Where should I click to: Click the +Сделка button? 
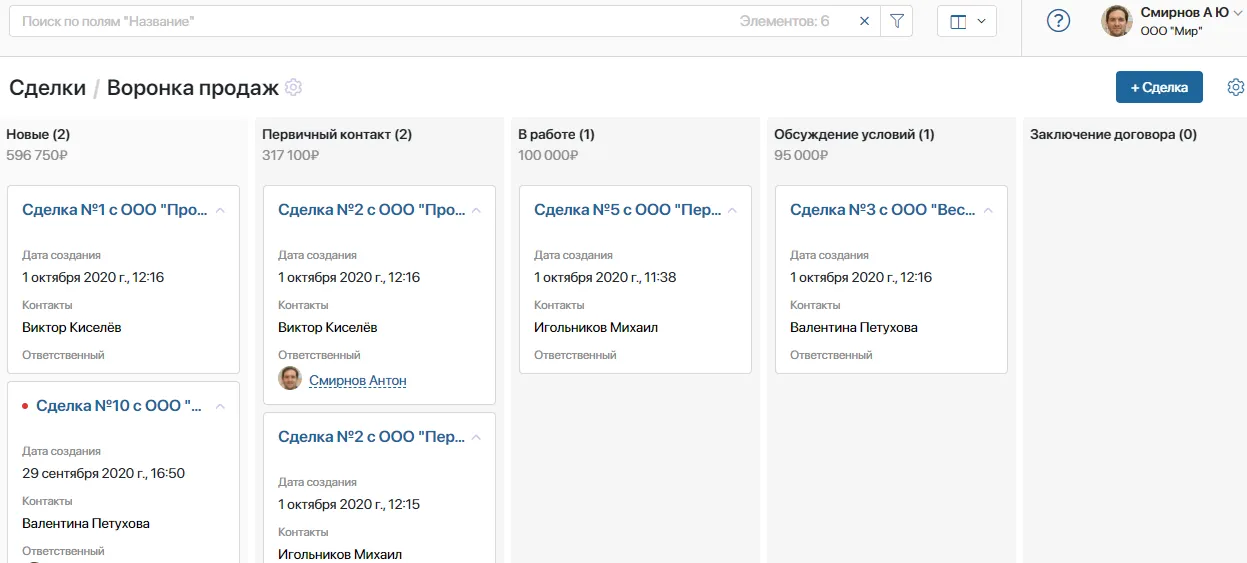point(1158,87)
